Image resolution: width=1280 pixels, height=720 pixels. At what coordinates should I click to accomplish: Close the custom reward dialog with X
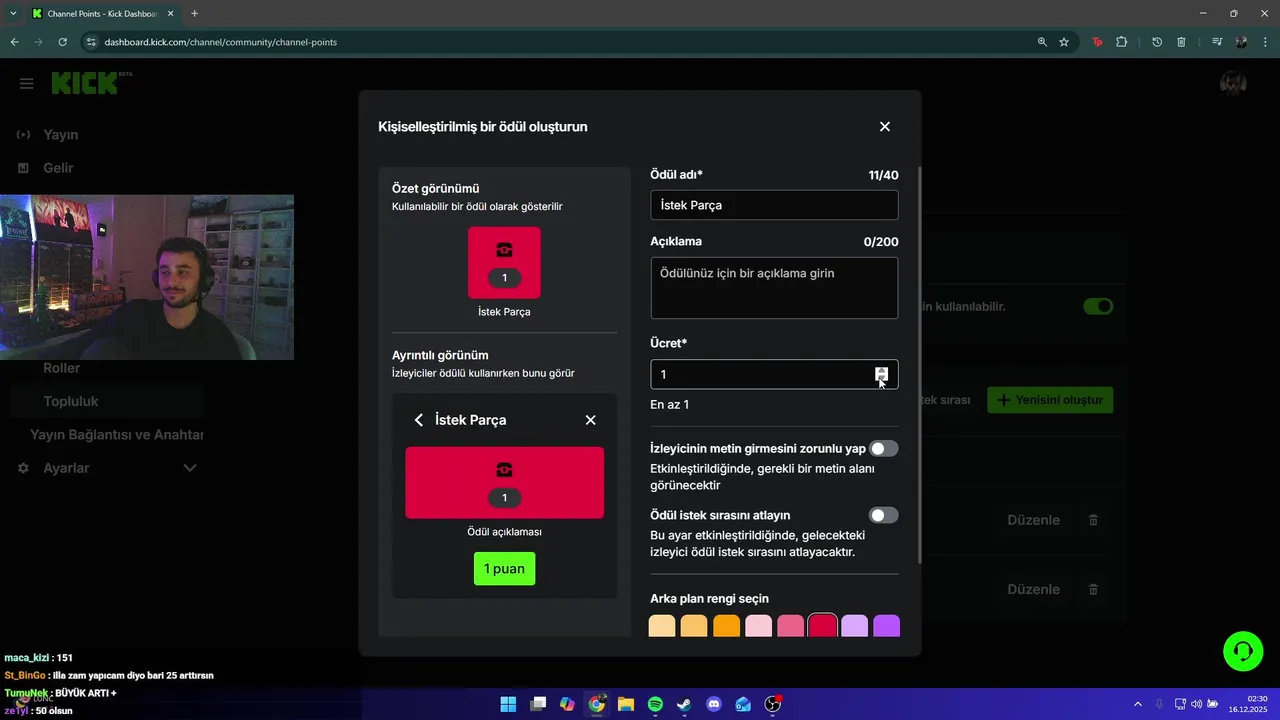(x=884, y=127)
